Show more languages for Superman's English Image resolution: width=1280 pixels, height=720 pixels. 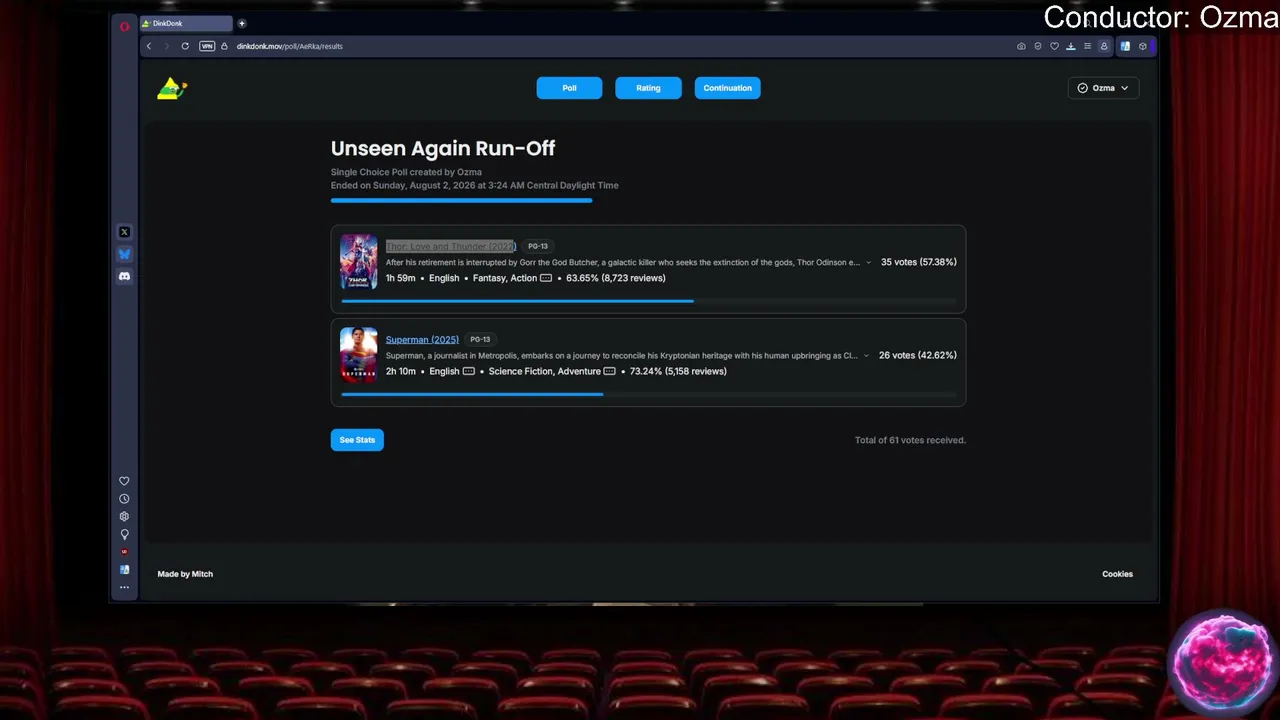(468, 371)
